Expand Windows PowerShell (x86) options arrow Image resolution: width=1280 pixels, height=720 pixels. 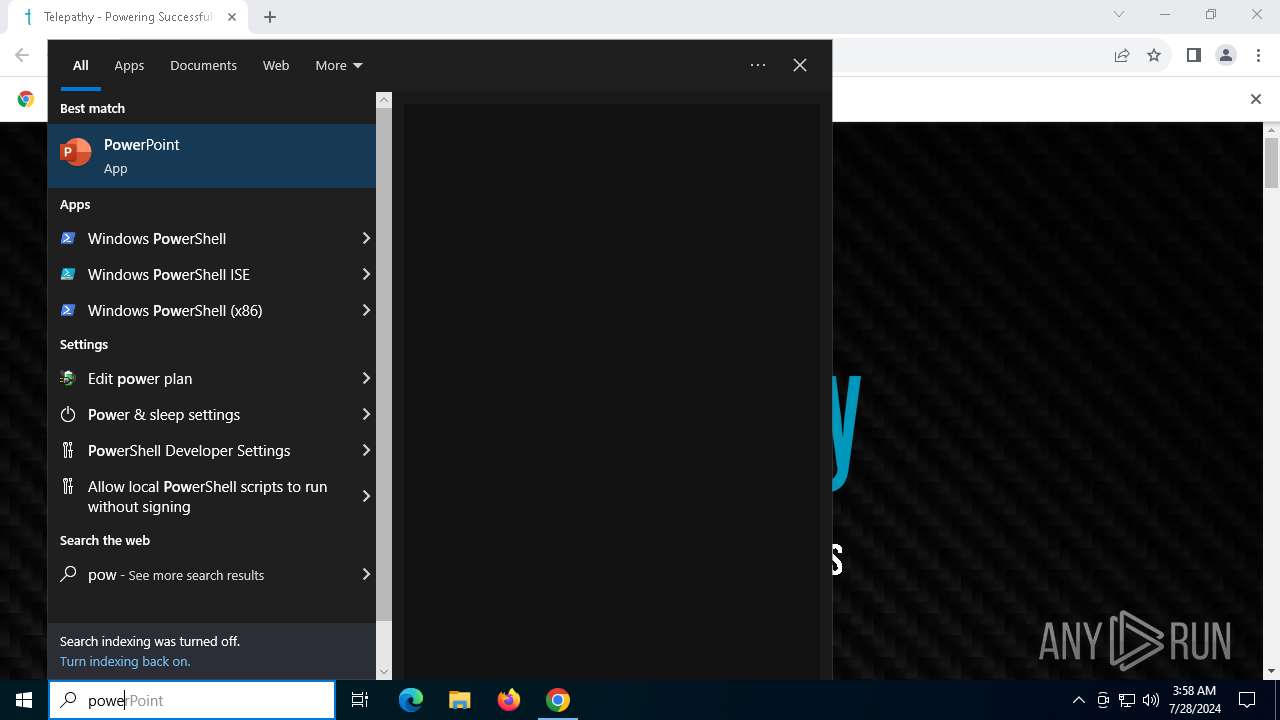pos(366,310)
